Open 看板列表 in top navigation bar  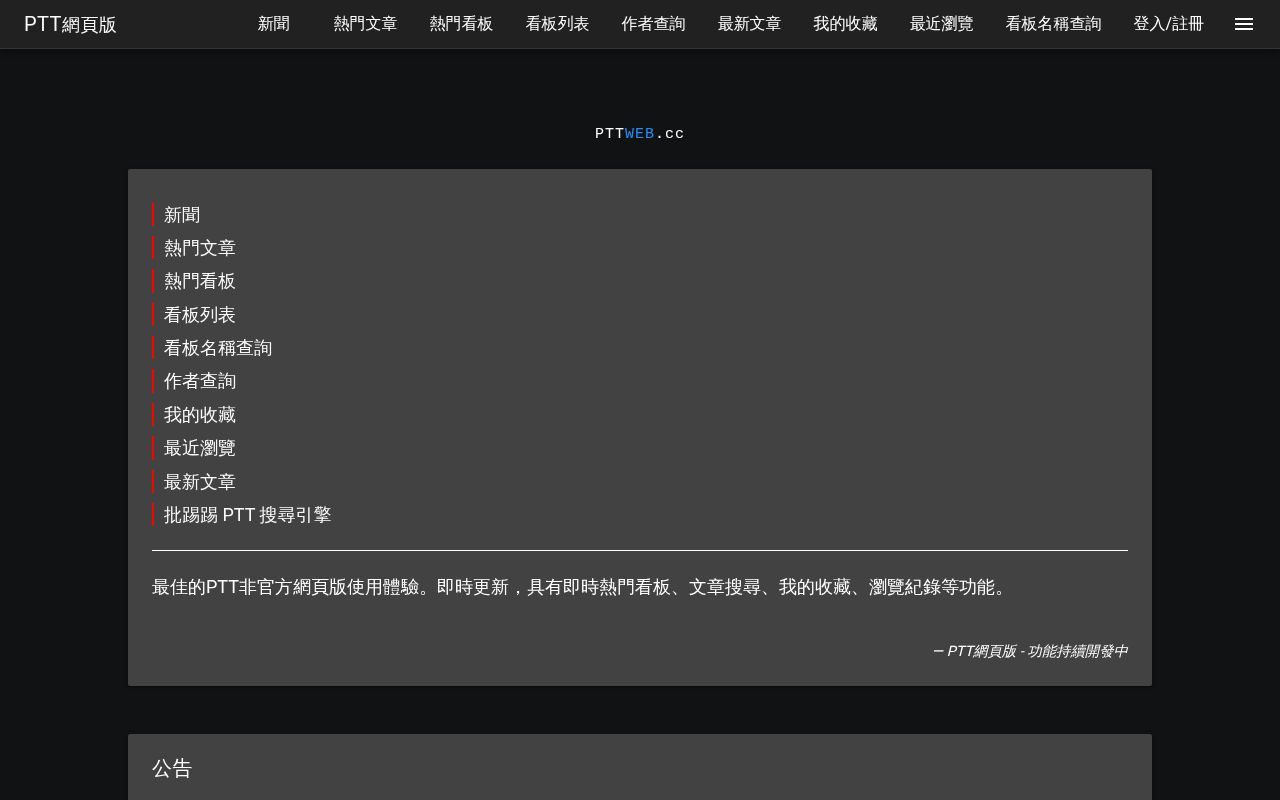557,24
